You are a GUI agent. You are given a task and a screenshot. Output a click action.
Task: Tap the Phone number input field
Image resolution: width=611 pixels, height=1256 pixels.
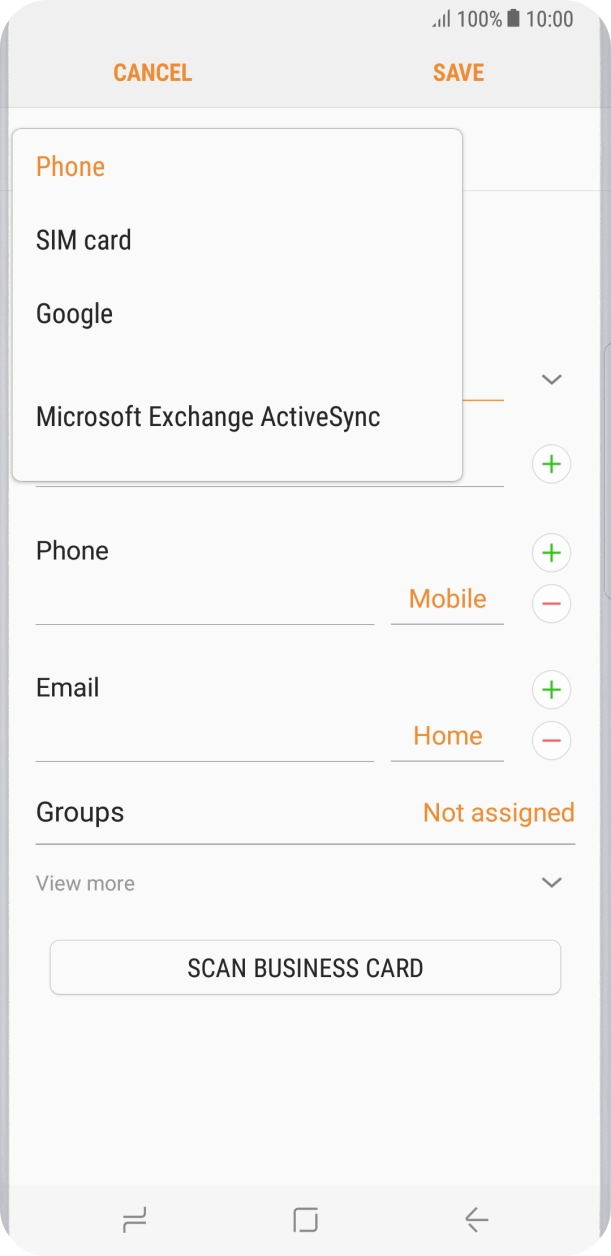[205, 604]
